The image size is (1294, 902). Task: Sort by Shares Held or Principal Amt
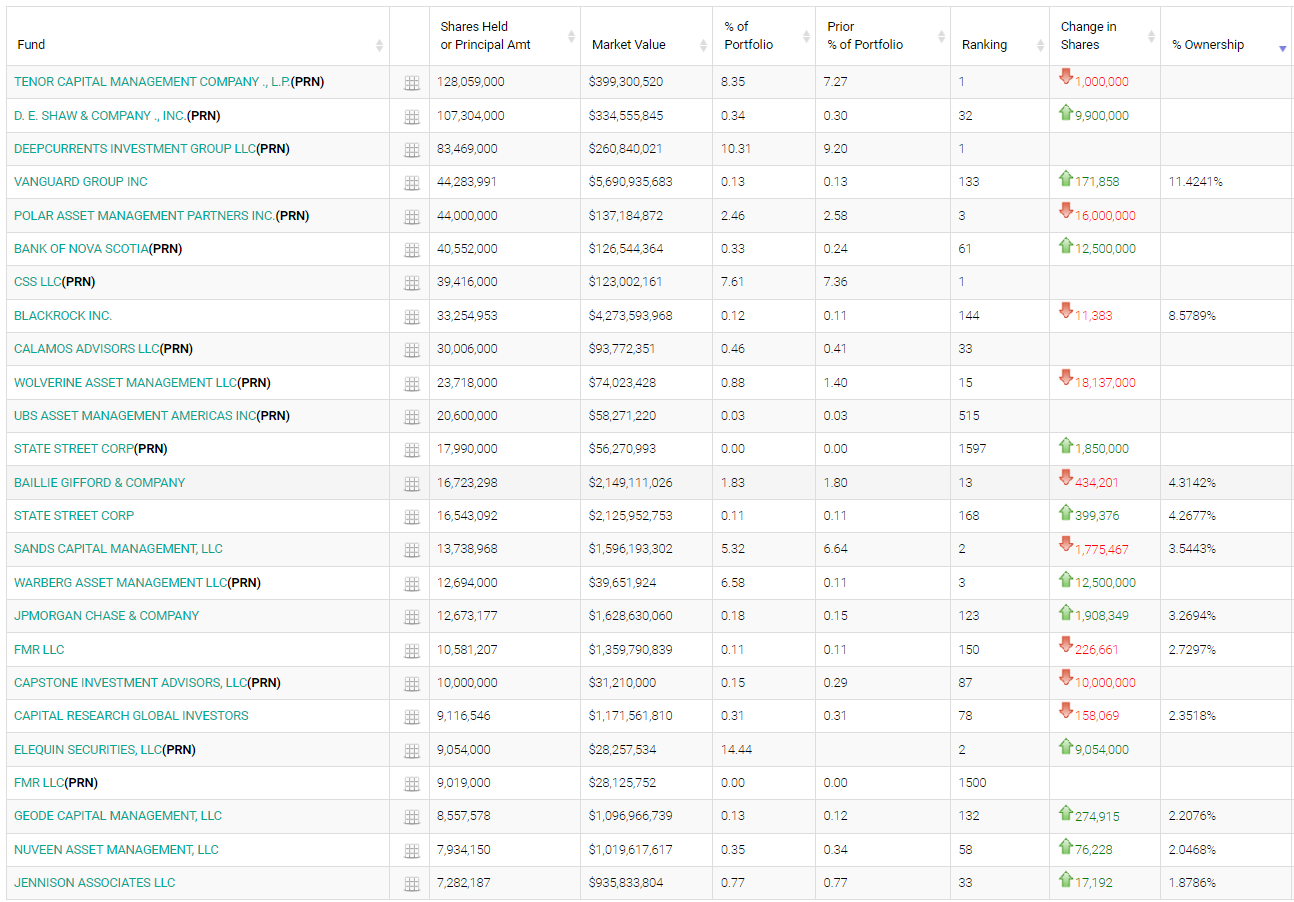pyautogui.click(x=571, y=36)
